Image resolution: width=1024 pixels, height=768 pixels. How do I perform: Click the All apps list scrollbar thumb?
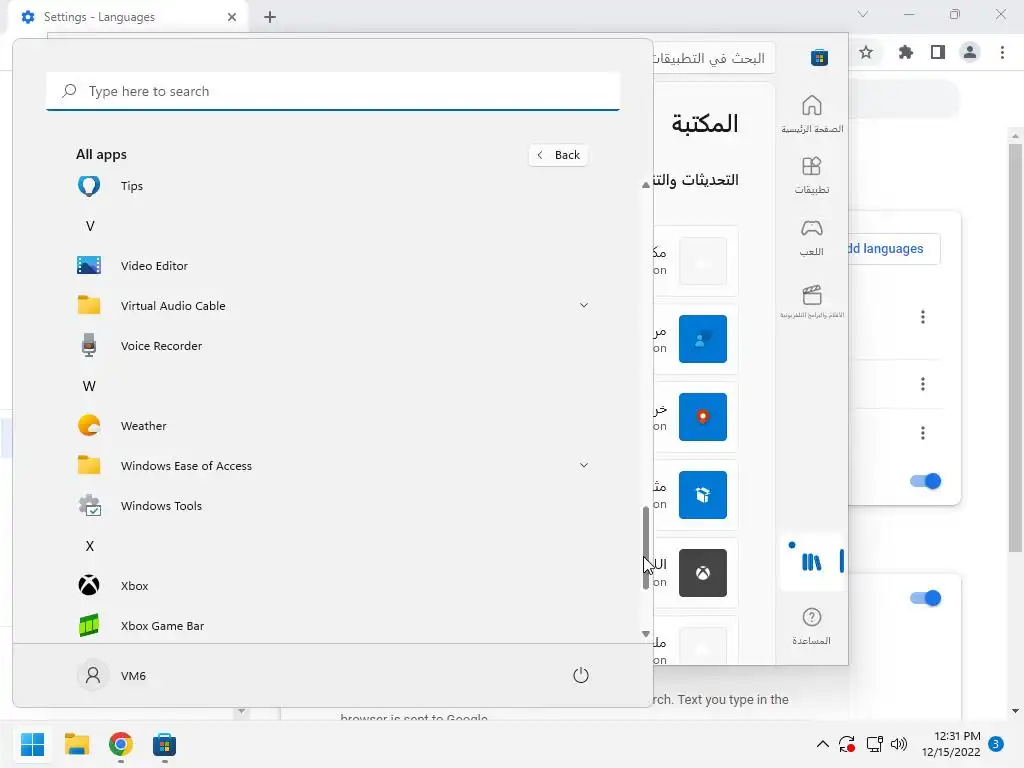[646, 548]
